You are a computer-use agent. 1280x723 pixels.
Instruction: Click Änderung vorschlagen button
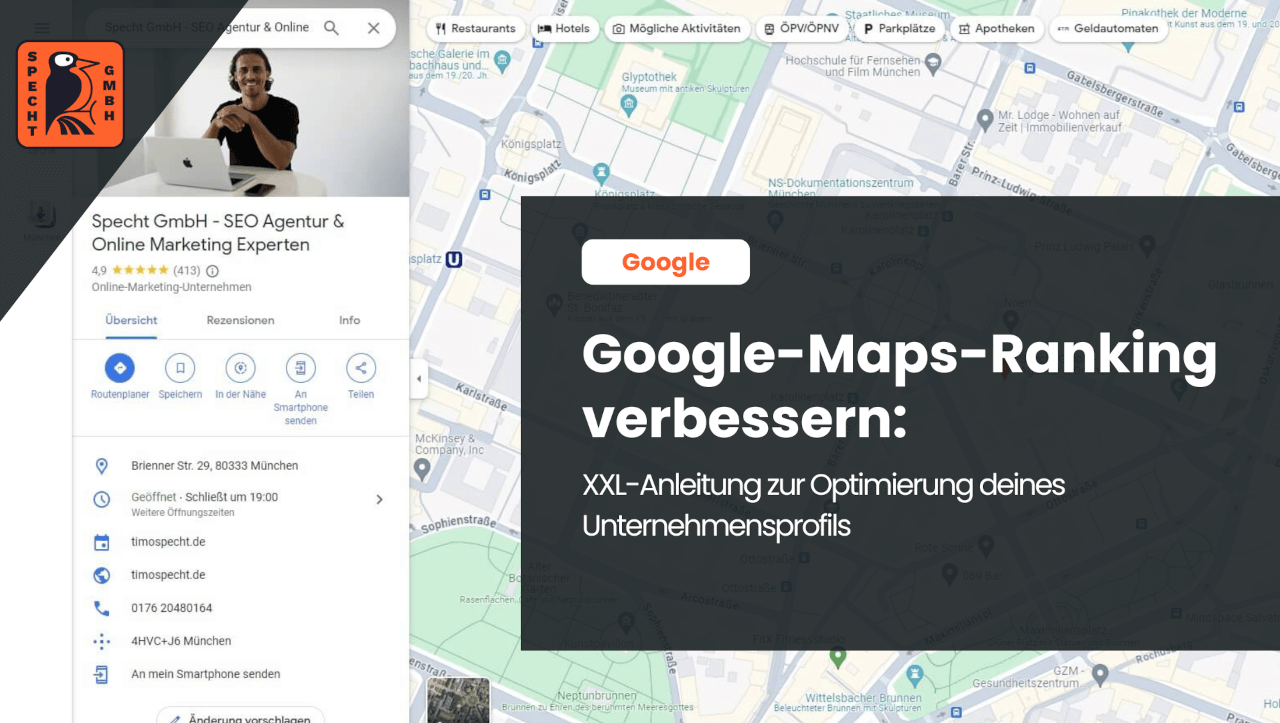pos(240,718)
